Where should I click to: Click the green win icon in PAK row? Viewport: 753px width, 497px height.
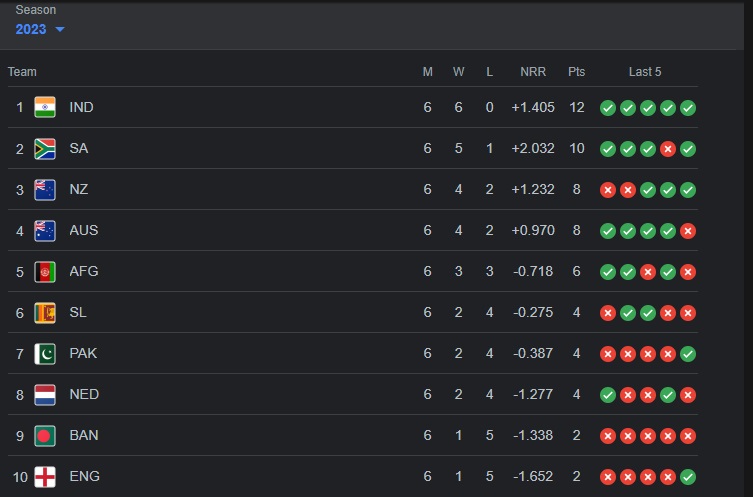coord(688,354)
